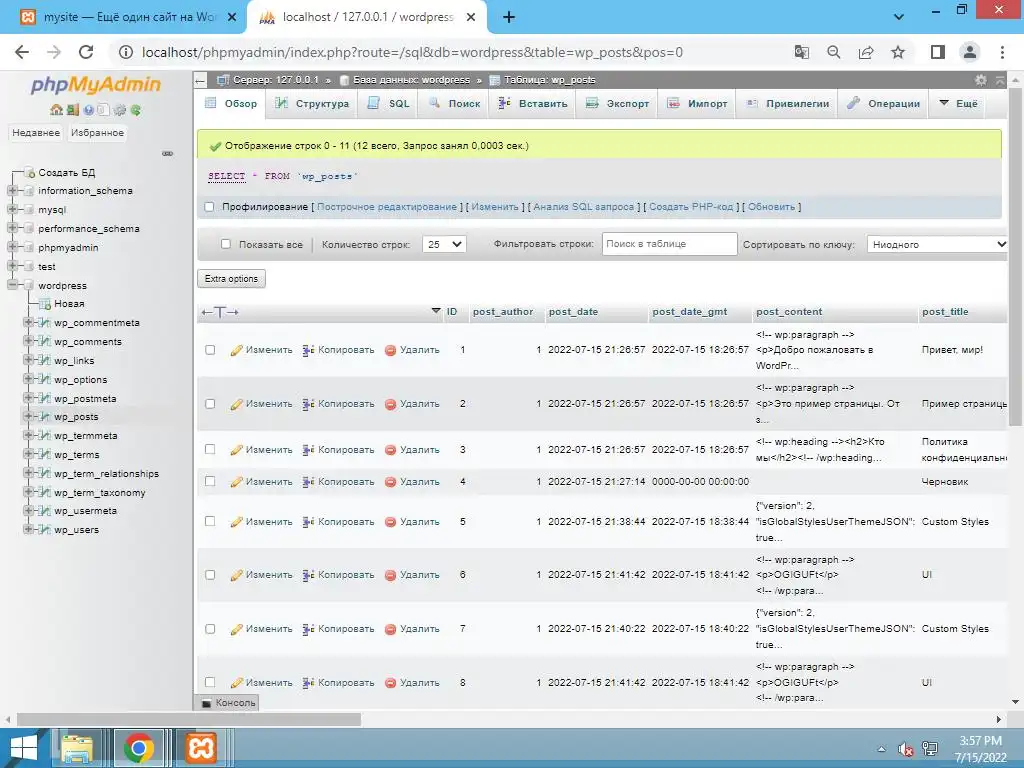Share this page via the share icon
Screen dimensions: 1024x768
(x=866, y=52)
